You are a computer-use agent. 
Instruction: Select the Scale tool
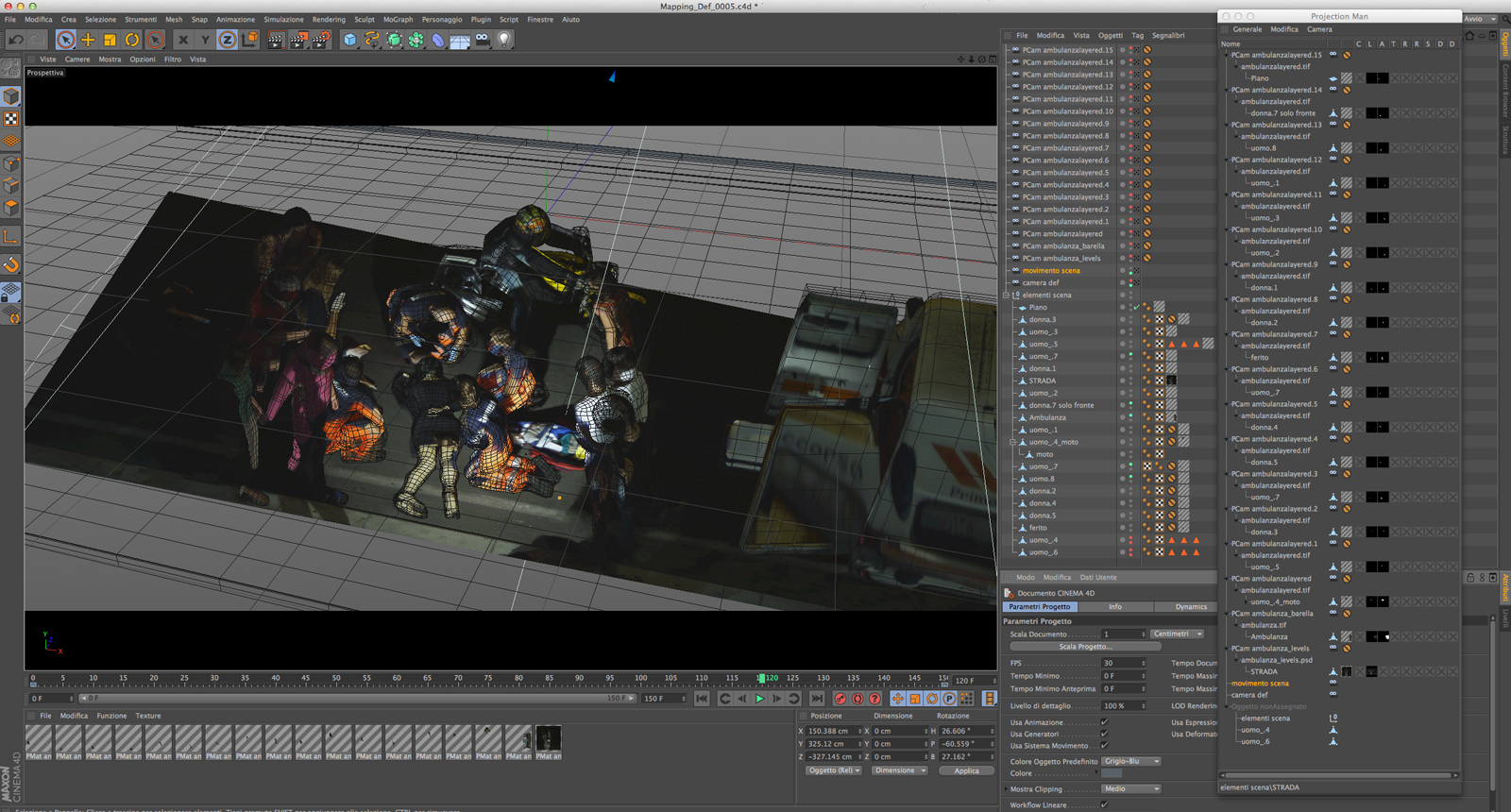click(x=110, y=40)
